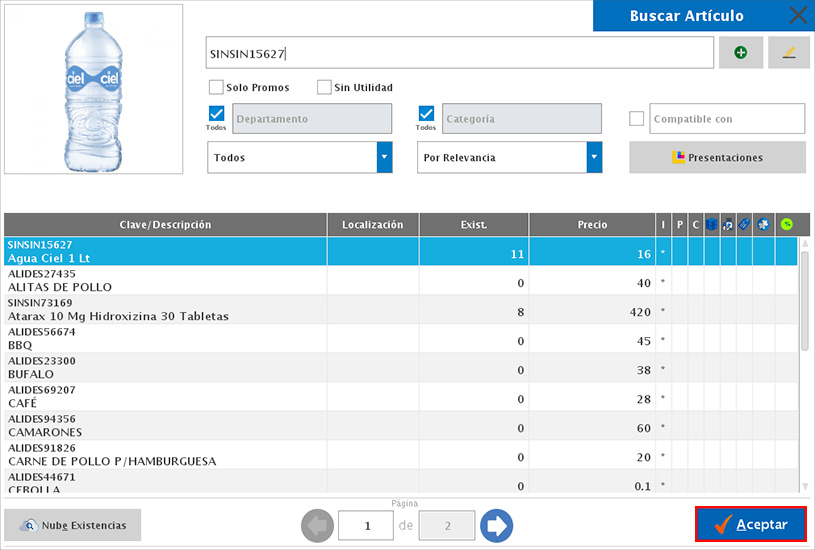Viewport: 815px width, 550px height.
Task: Sort by the Precio column header
Action: click(x=592, y=225)
